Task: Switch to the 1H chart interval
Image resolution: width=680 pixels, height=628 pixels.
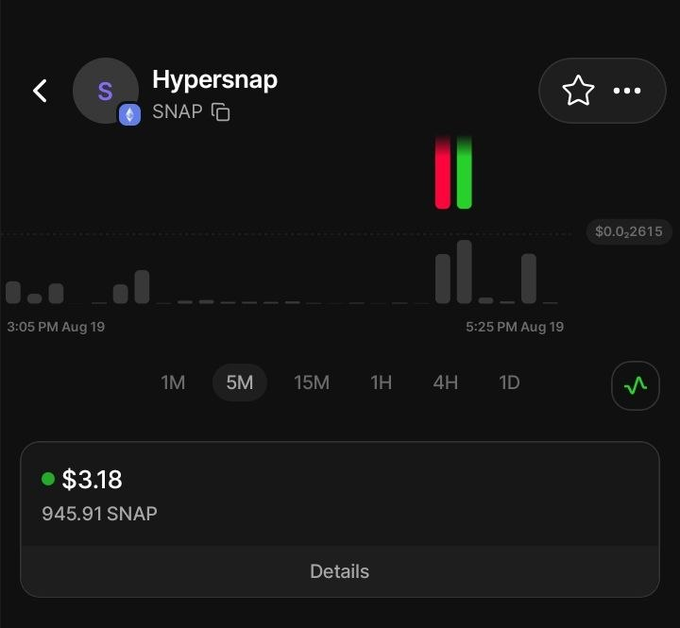Action: click(381, 383)
